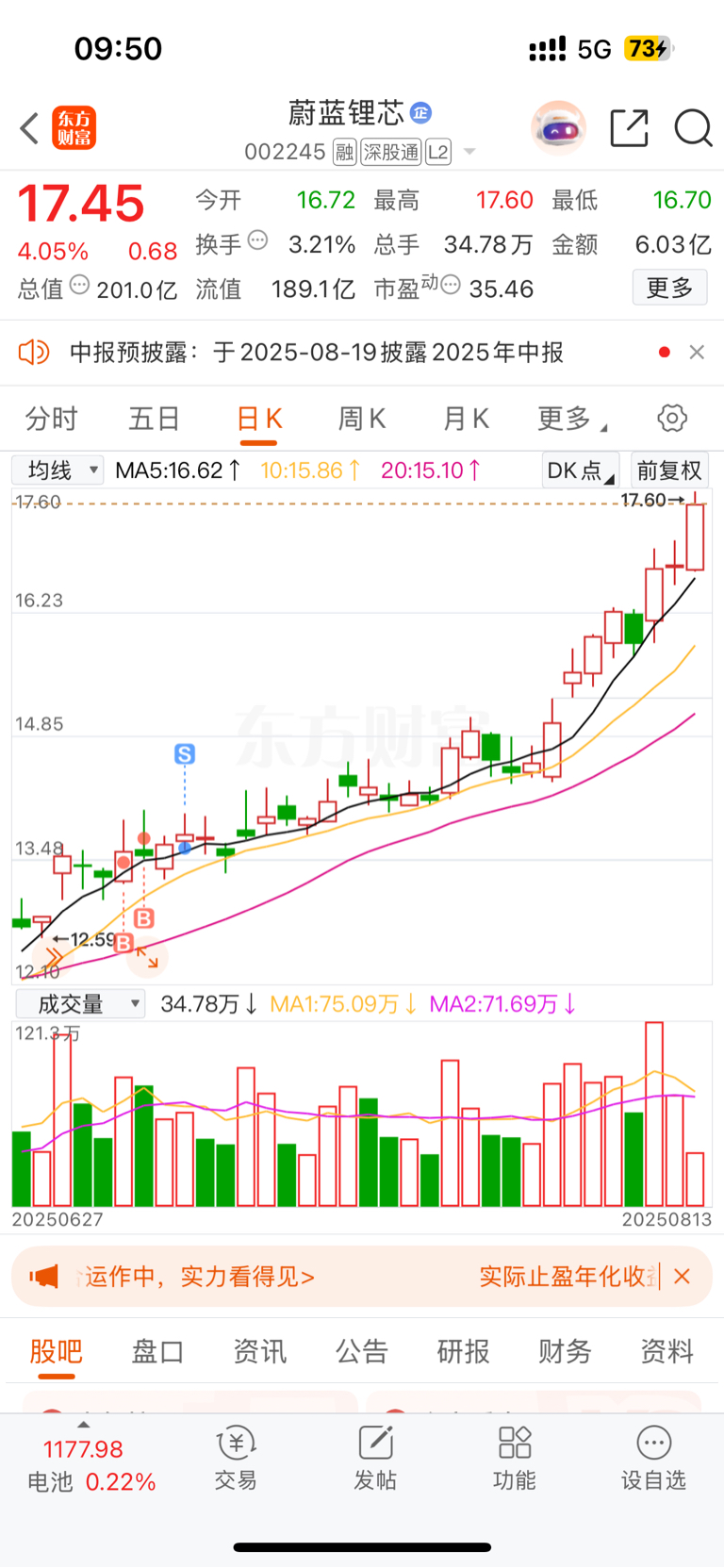Open the 东方财富 logo icon
The height and width of the screenshot is (1568, 724).
pyautogui.click(x=74, y=128)
